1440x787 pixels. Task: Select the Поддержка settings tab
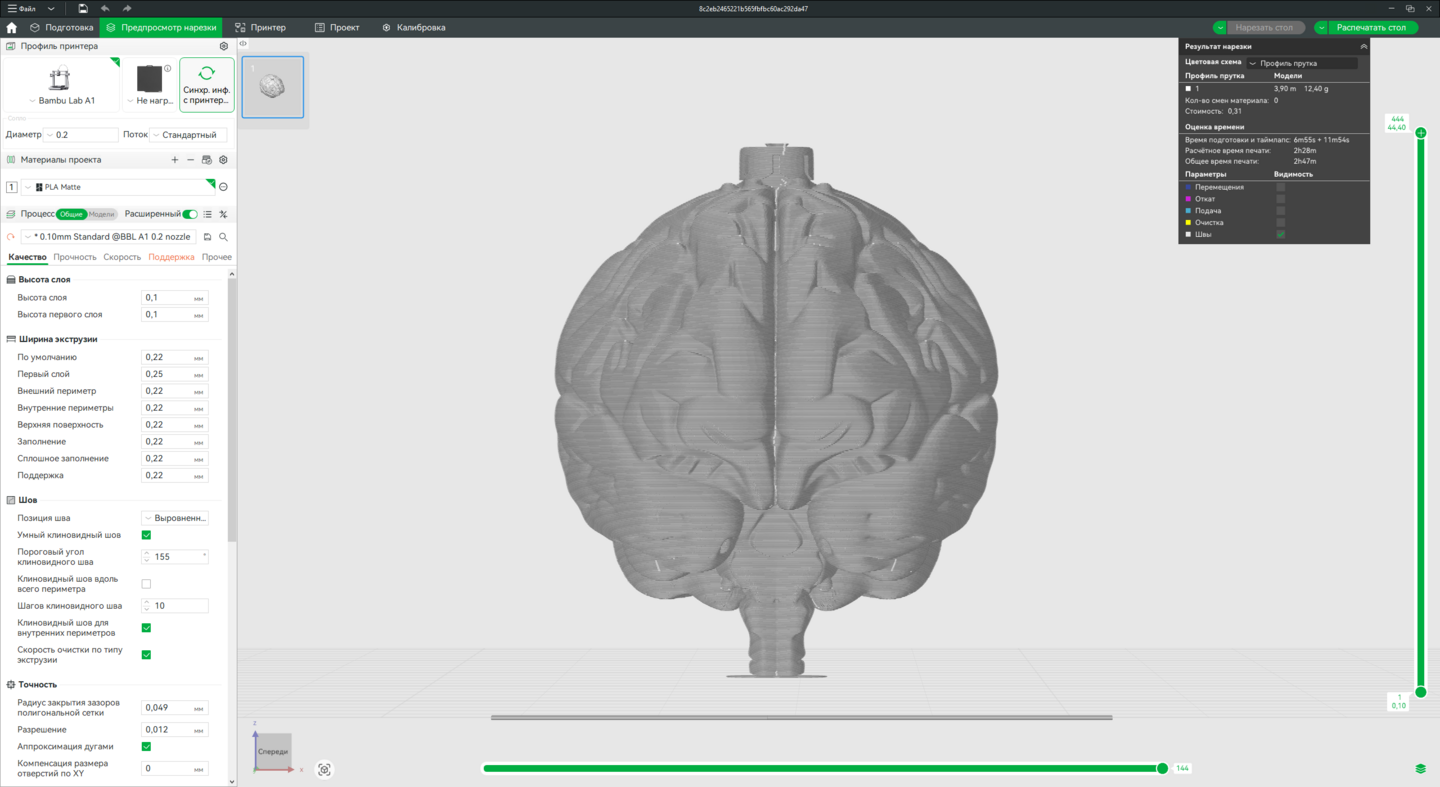point(171,257)
